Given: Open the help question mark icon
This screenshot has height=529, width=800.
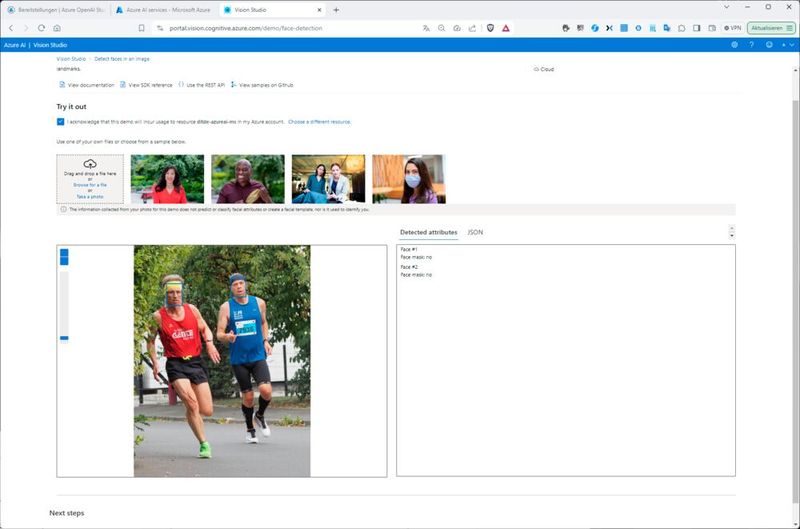Looking at the screenshot, I should click(x=752, y=45).
